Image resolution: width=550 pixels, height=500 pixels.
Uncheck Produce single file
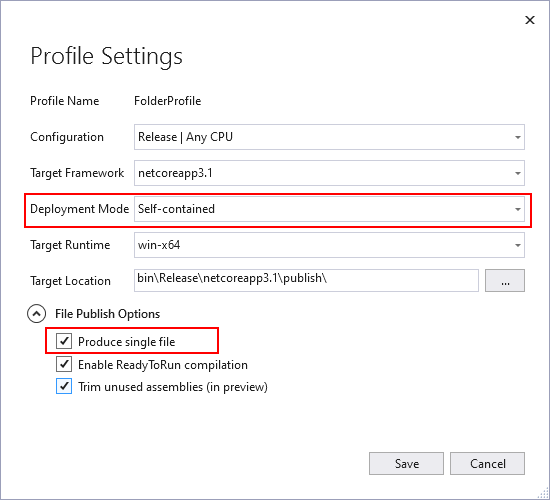click(64, 341)
